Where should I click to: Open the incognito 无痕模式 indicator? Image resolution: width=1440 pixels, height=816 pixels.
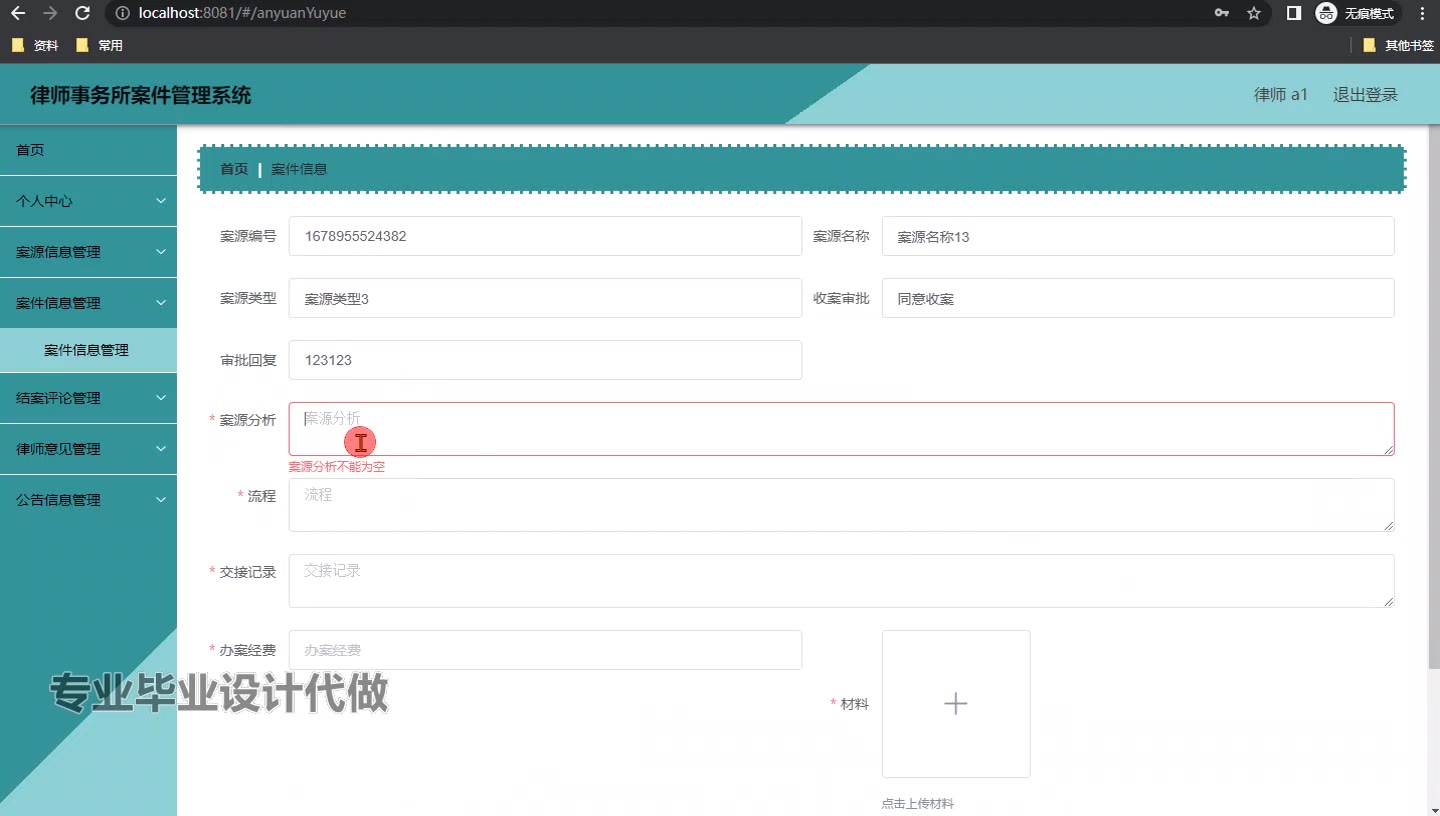[x=1355, y=13]
